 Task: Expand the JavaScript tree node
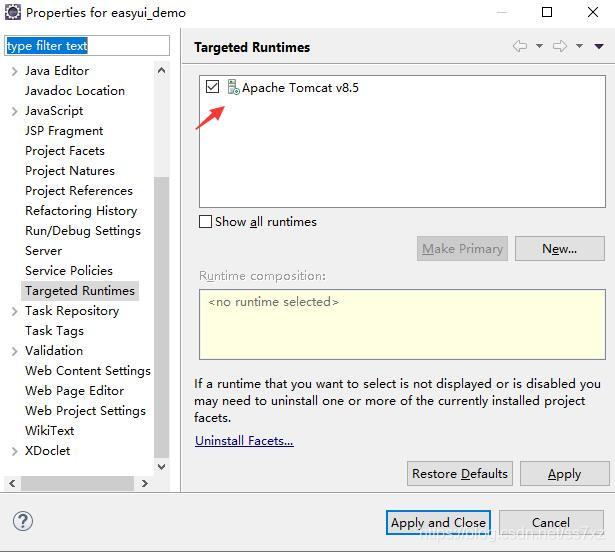point(15,111)
